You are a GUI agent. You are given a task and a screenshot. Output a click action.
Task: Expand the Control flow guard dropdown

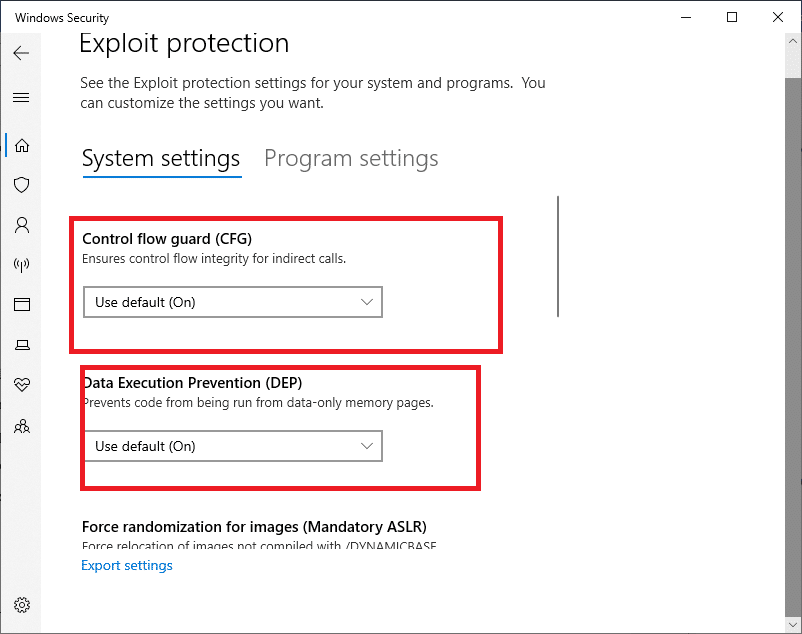tap(233, 302)
